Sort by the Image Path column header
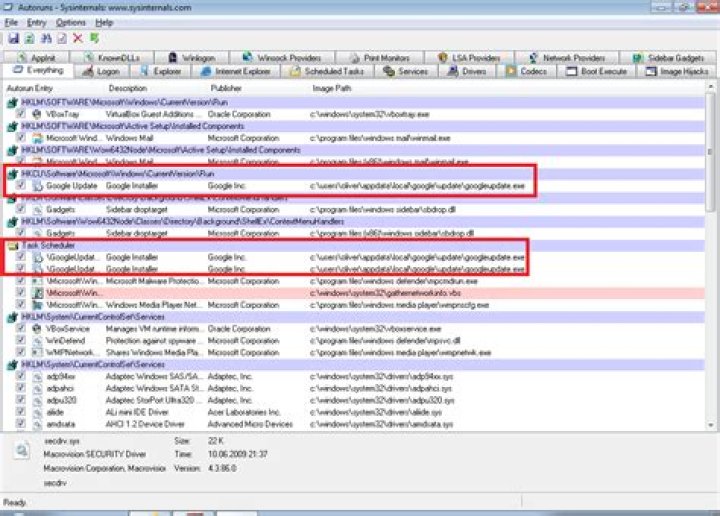 (x=332, y=88)
